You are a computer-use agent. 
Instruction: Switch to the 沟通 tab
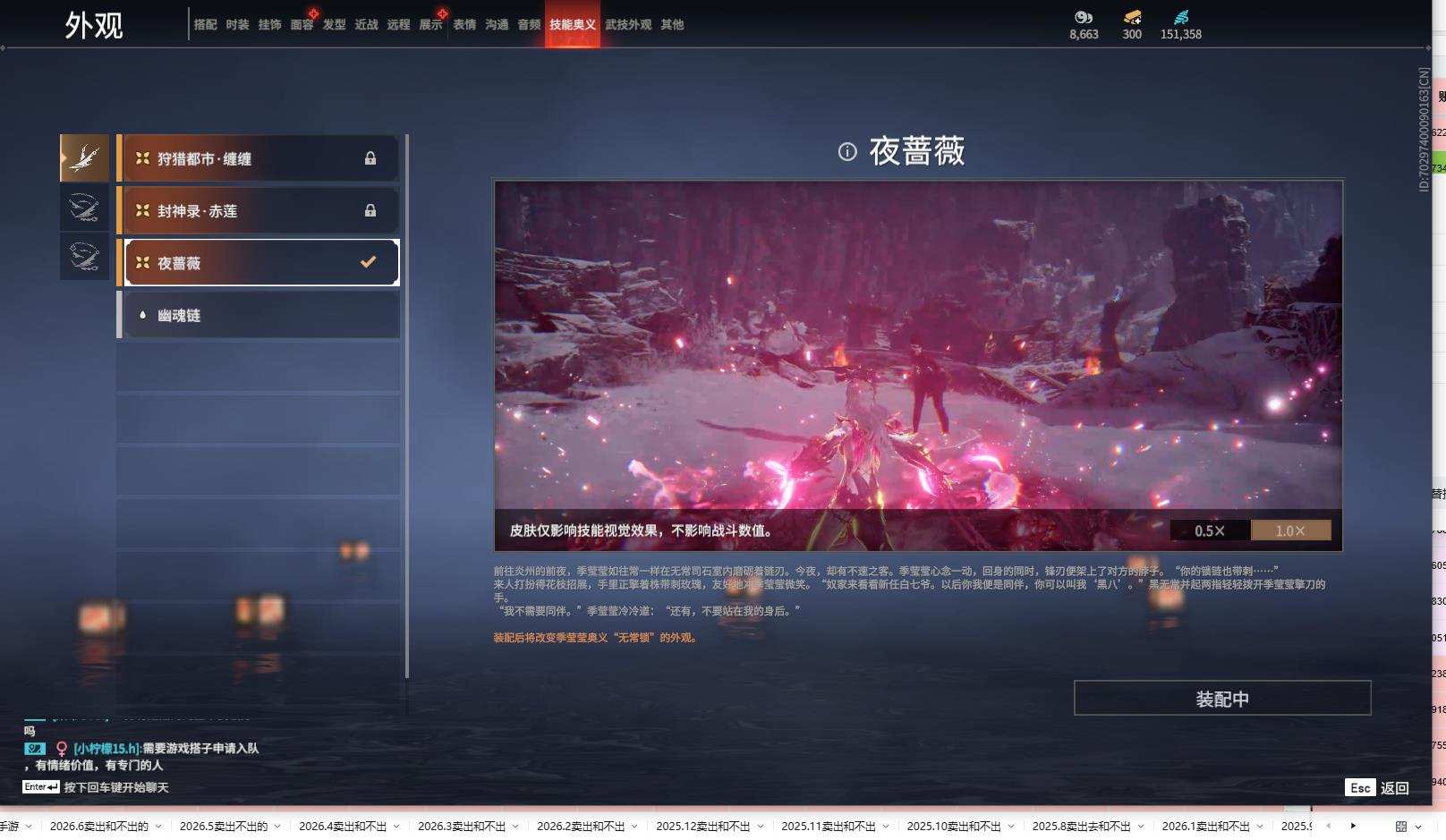point(497,25)
